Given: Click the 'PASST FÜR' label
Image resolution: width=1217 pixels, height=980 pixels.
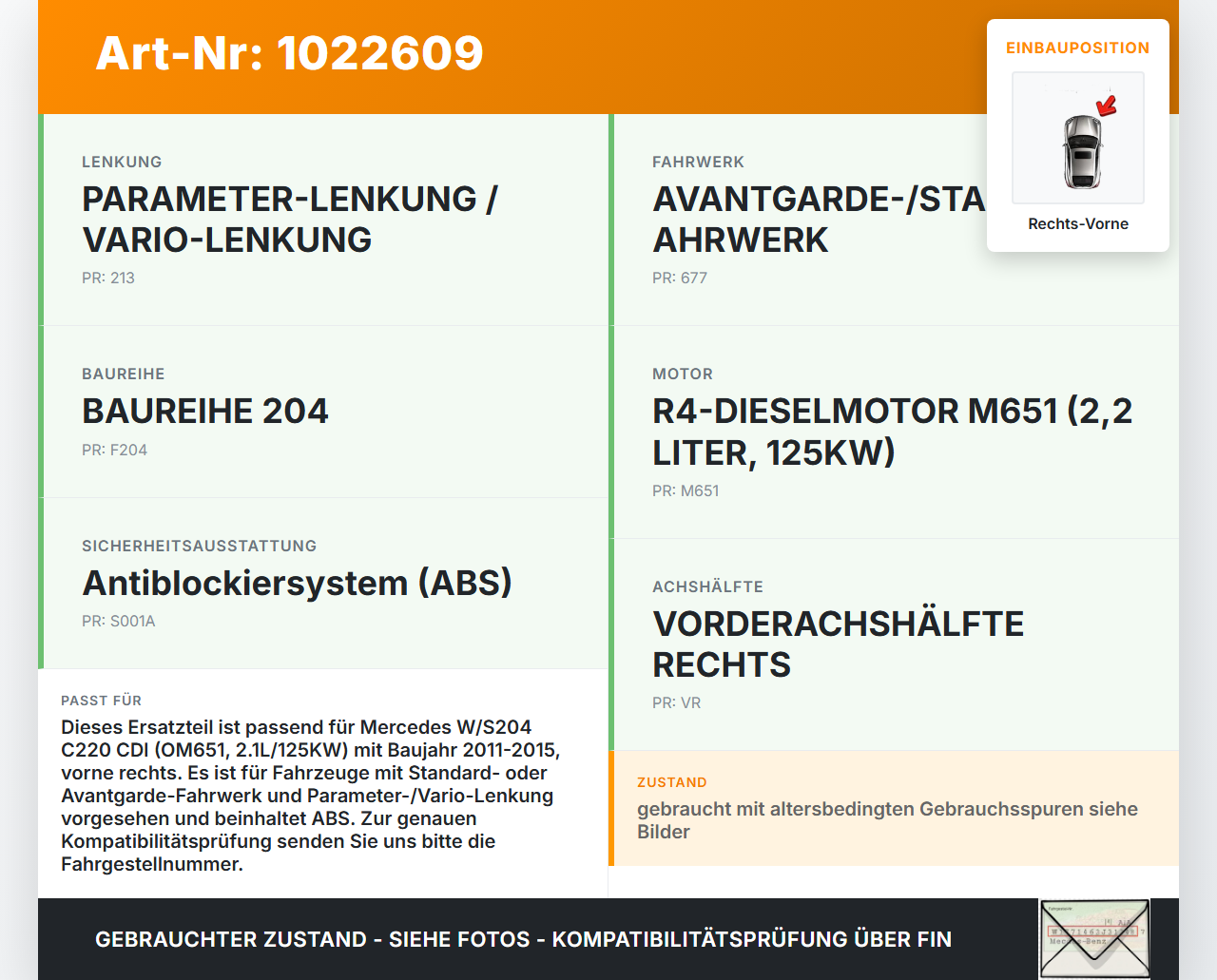Looking at the screenshot, I should (102, 701).
